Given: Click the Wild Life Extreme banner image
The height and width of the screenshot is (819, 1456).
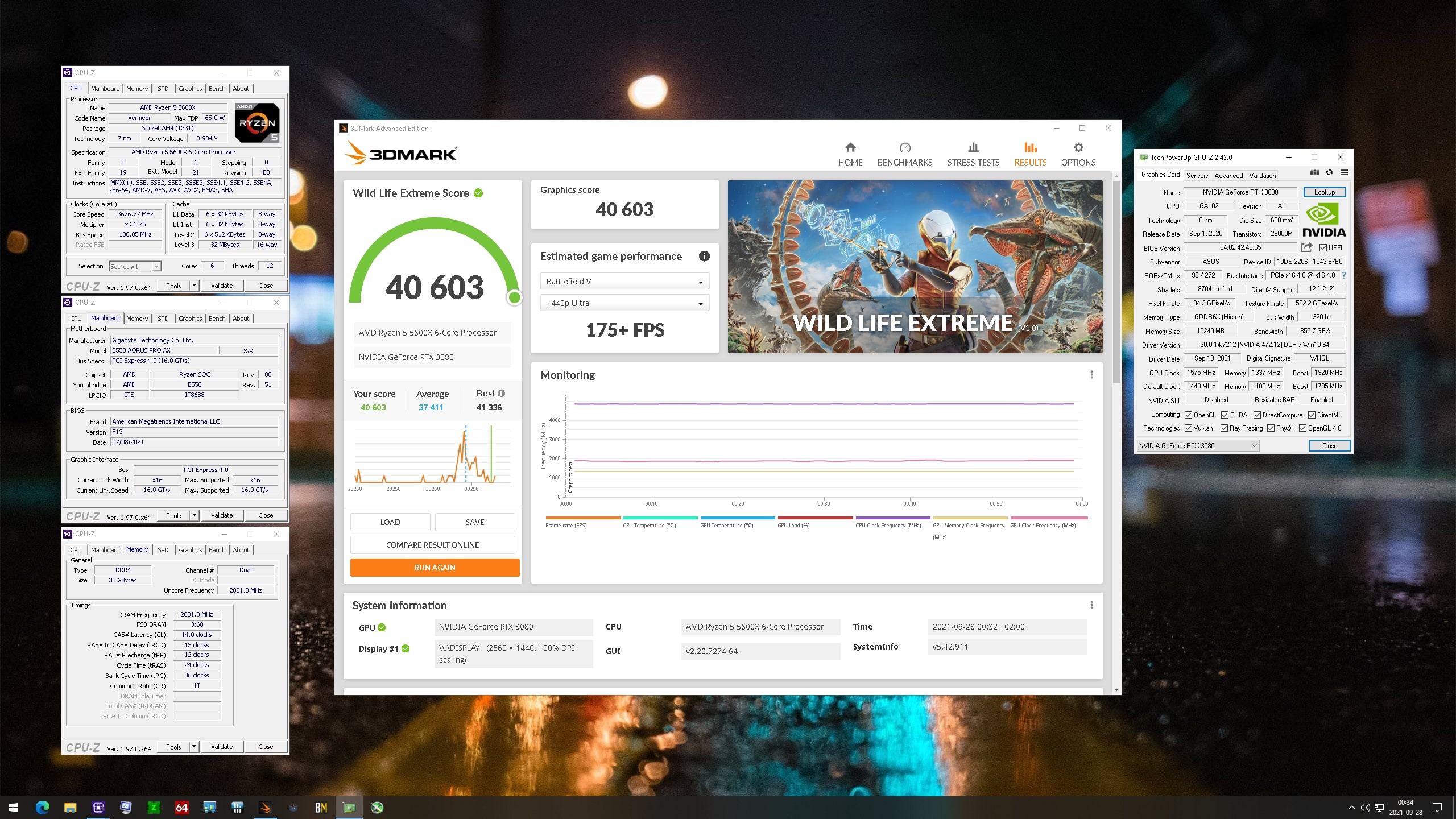Looking at the screenshot, I should pos(915,266).
